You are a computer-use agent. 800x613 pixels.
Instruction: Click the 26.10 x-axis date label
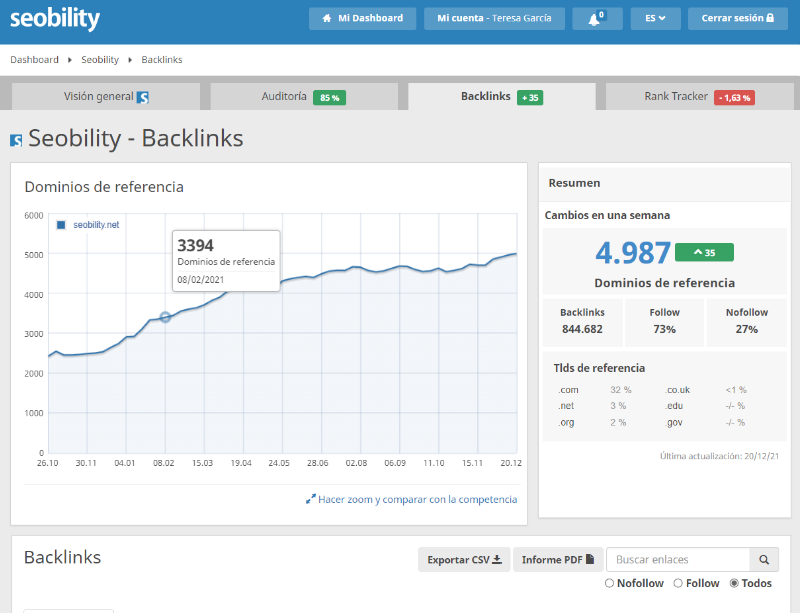47,463
